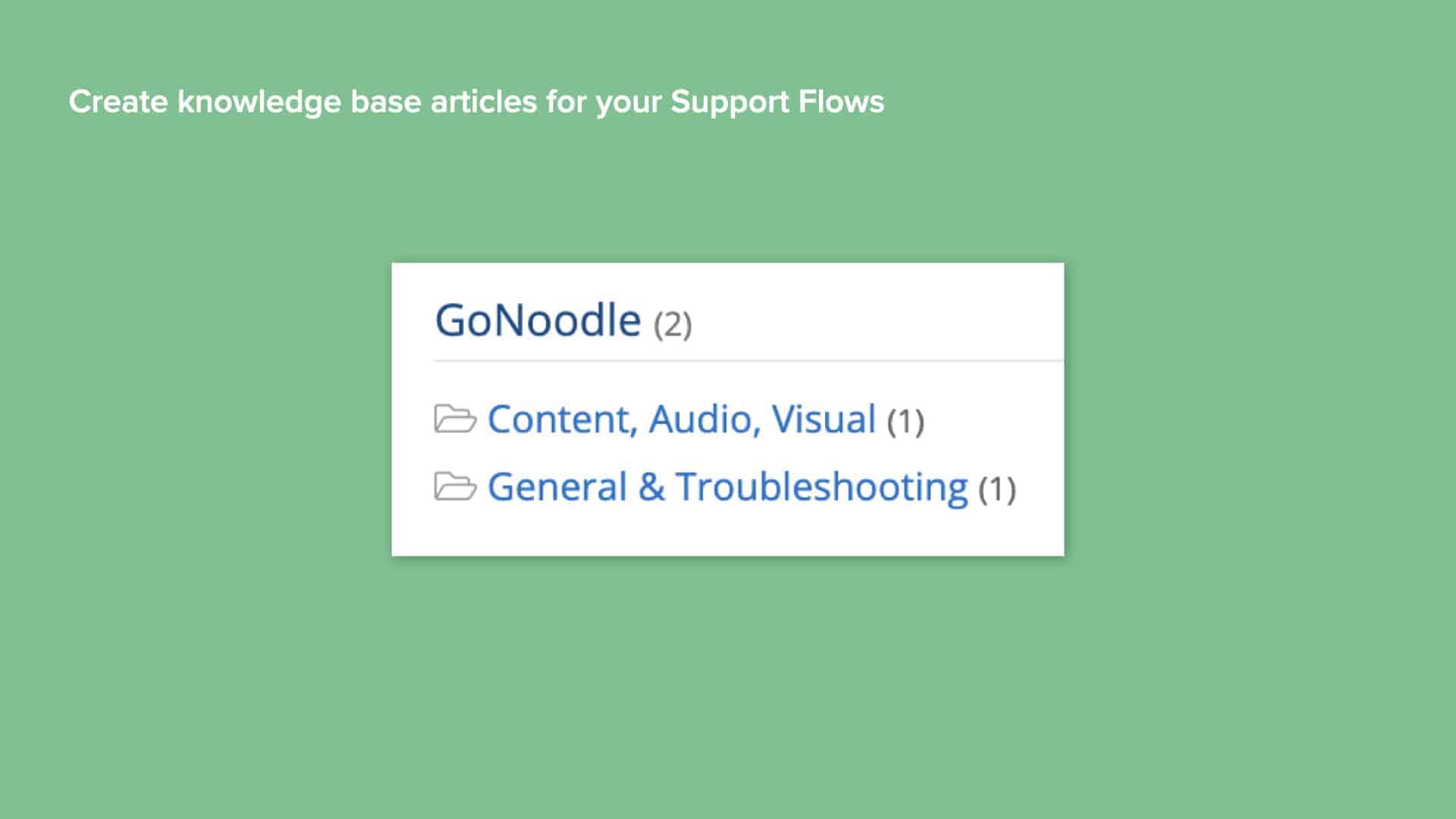1456x819 pixels.
Task: Open the GoNoodle knowledge base category
Action: tap(540, 319)
